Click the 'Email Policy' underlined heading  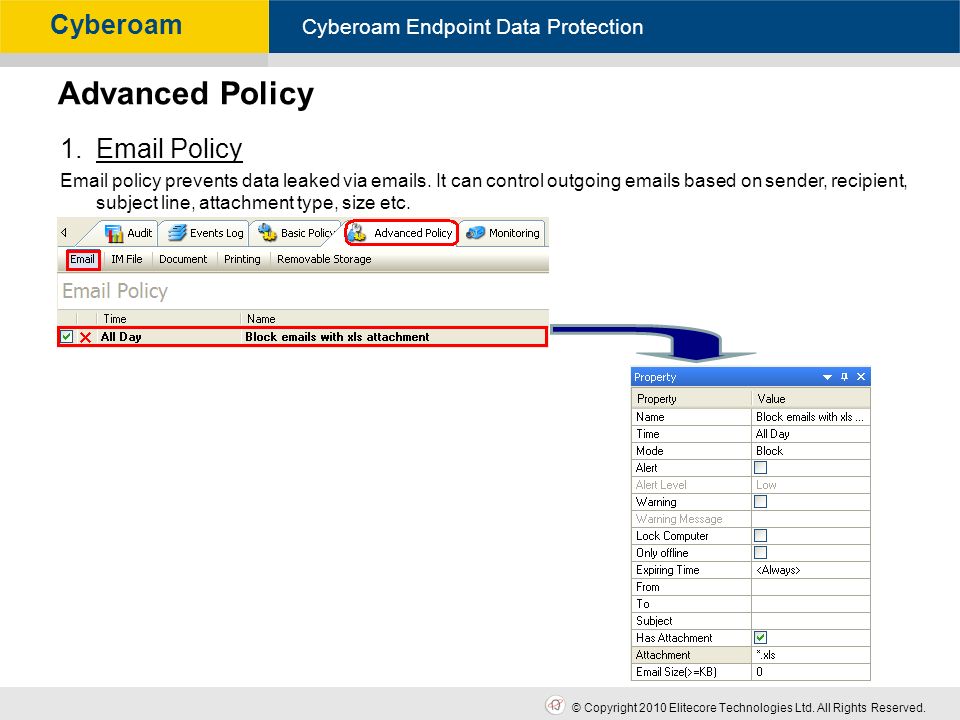point(170,149)
